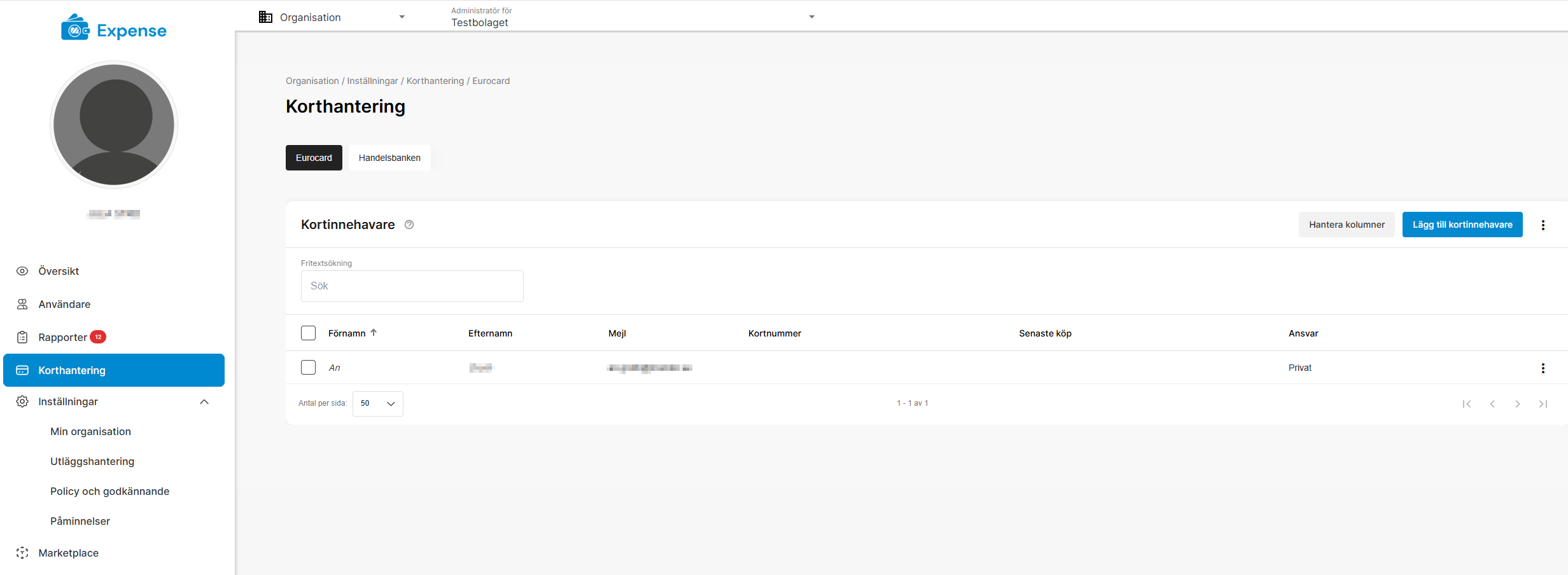Click the Hantera kolumner button

tap(1346, 225)
